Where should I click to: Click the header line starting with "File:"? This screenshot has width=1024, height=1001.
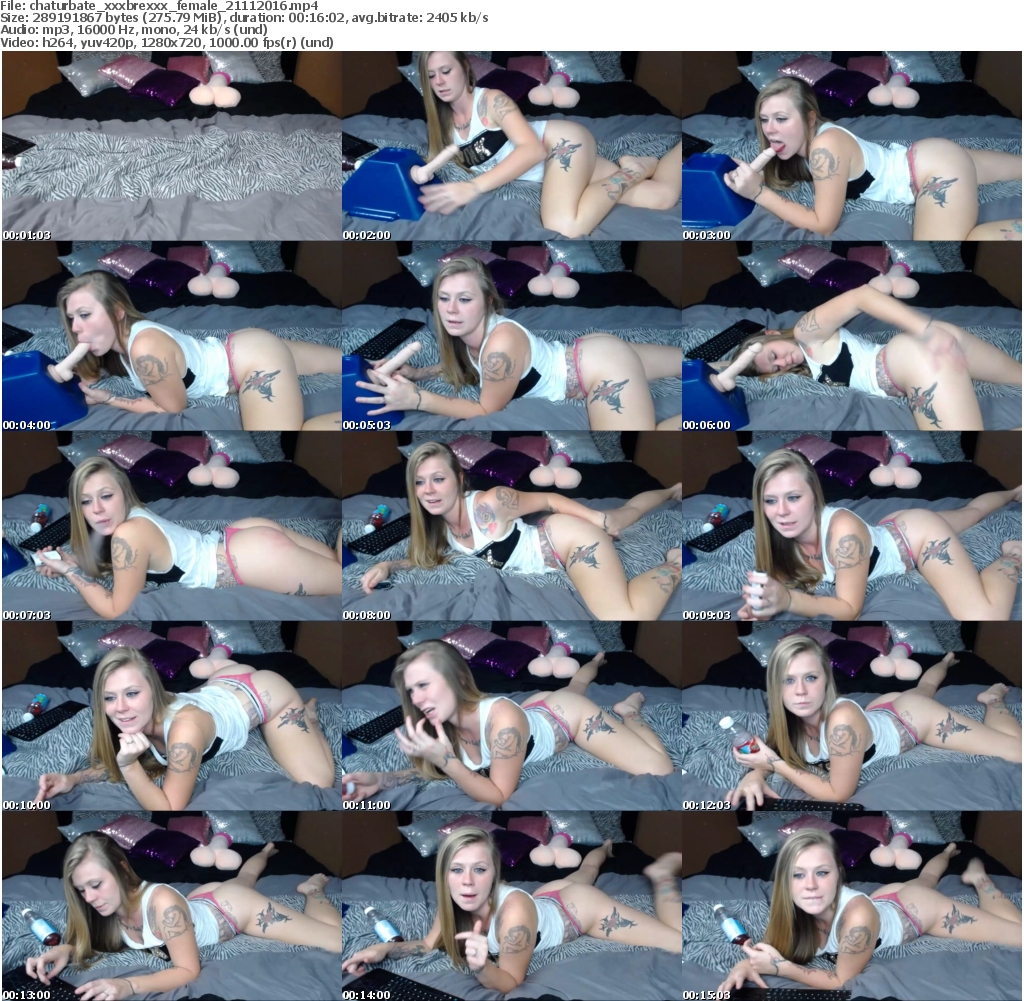click(x=159, y=6)
